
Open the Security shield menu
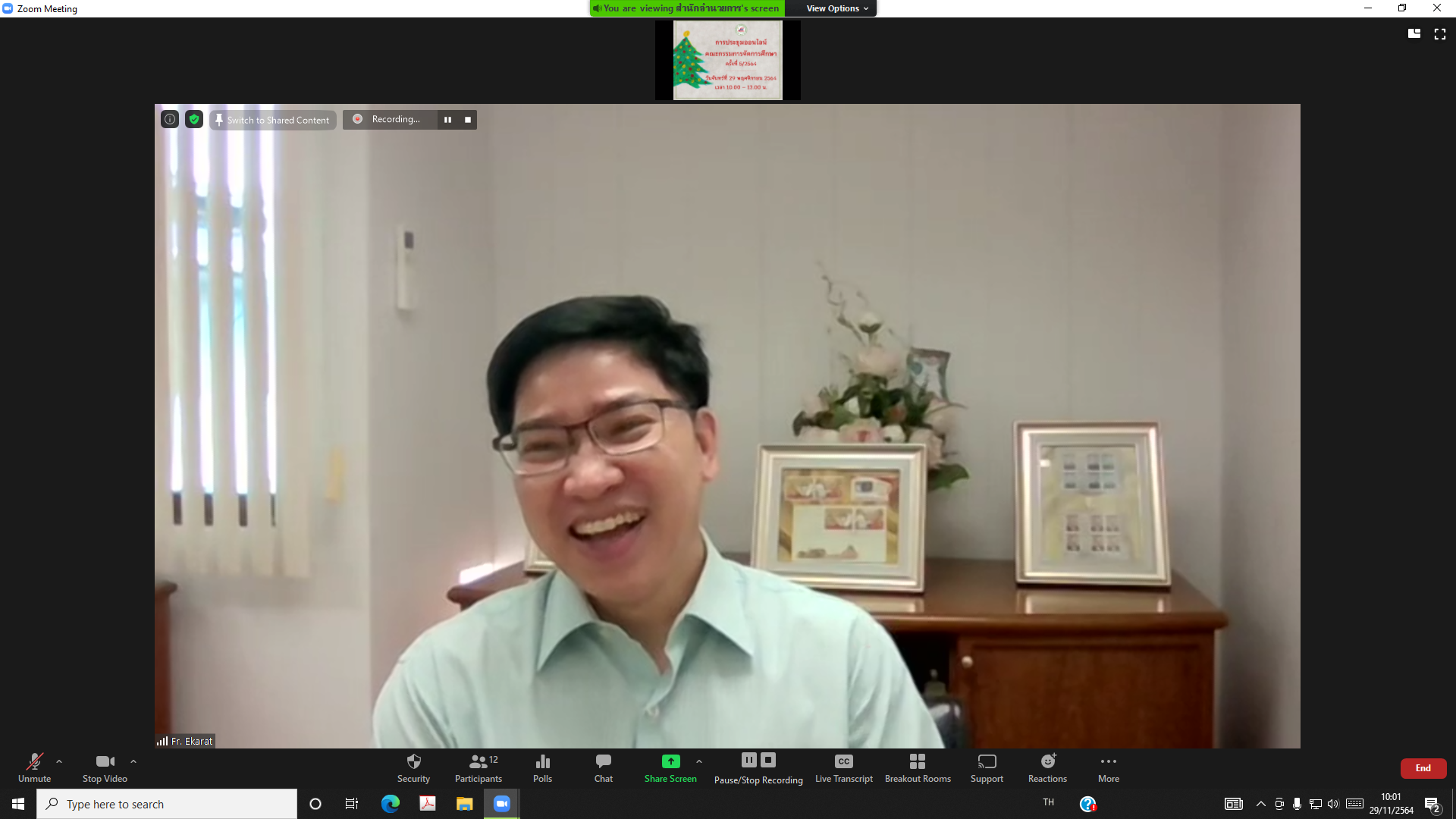click(413, 767)
